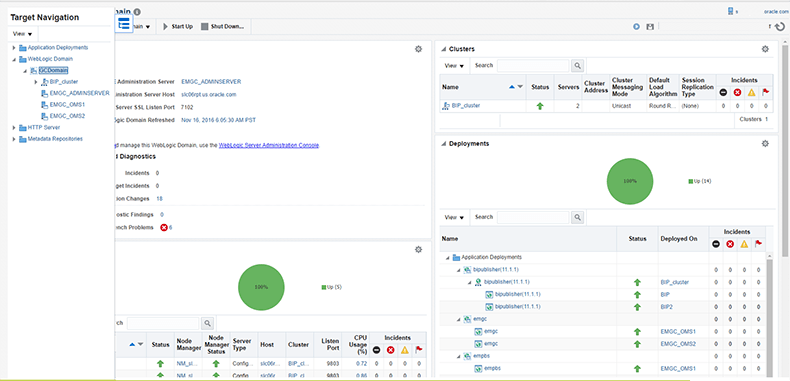Screen dimensions: 790x381
Task: Open the WebLogic Domain dropdown menu
Action: pos(143,27)
